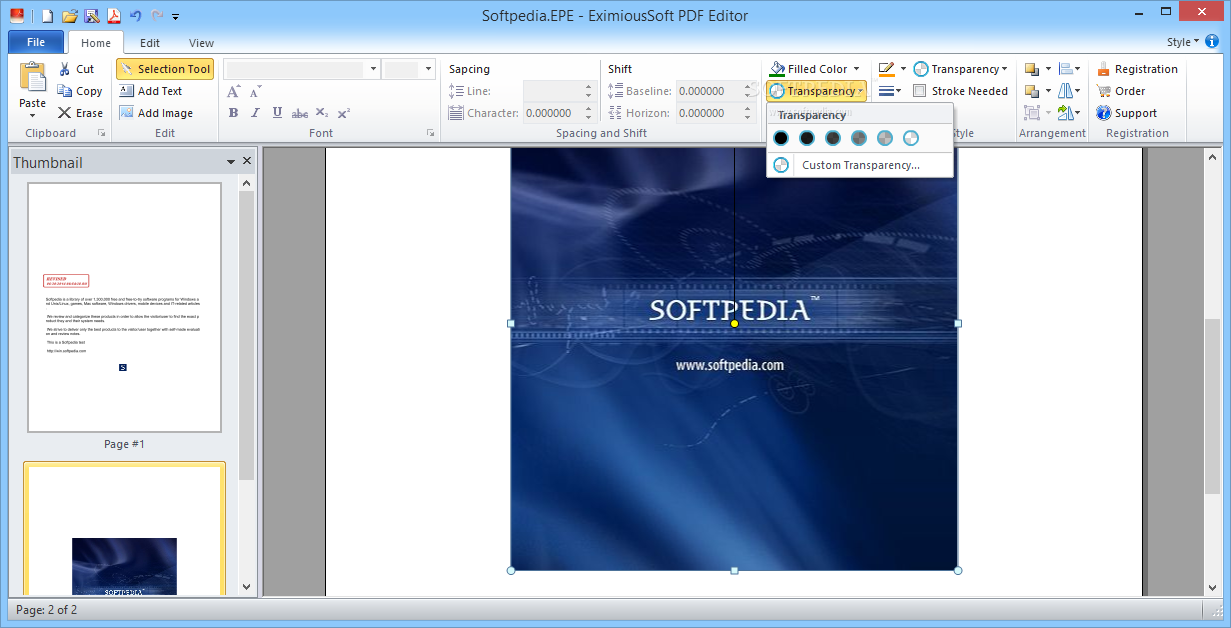
Task: Click the Order shopping cart item
Action: 1121,91
